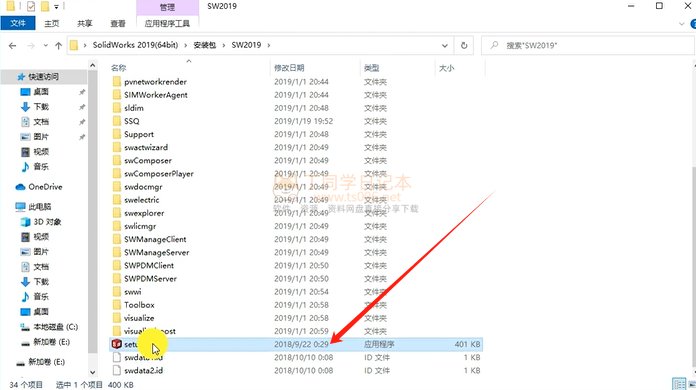
Task: Open the recent locations dropdown arrow
Action: coord(45,45)
